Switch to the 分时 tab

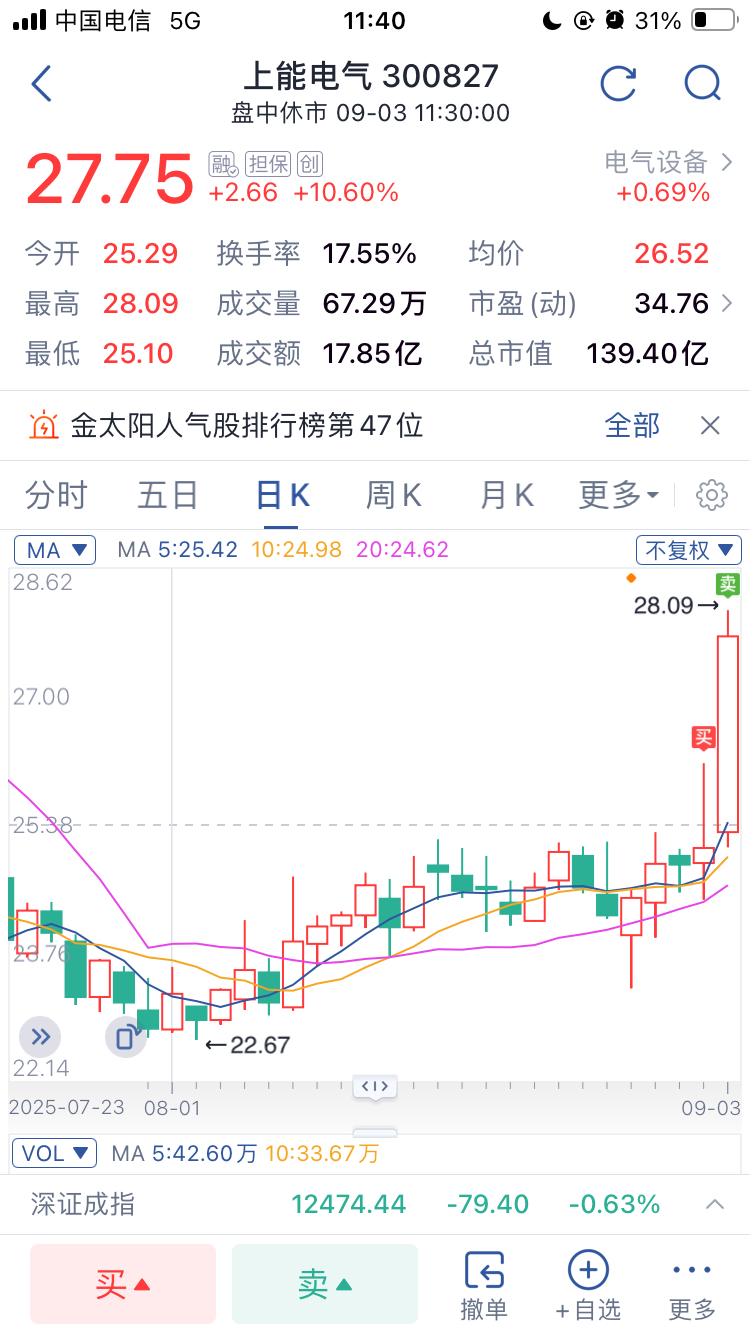click(56, 495)
